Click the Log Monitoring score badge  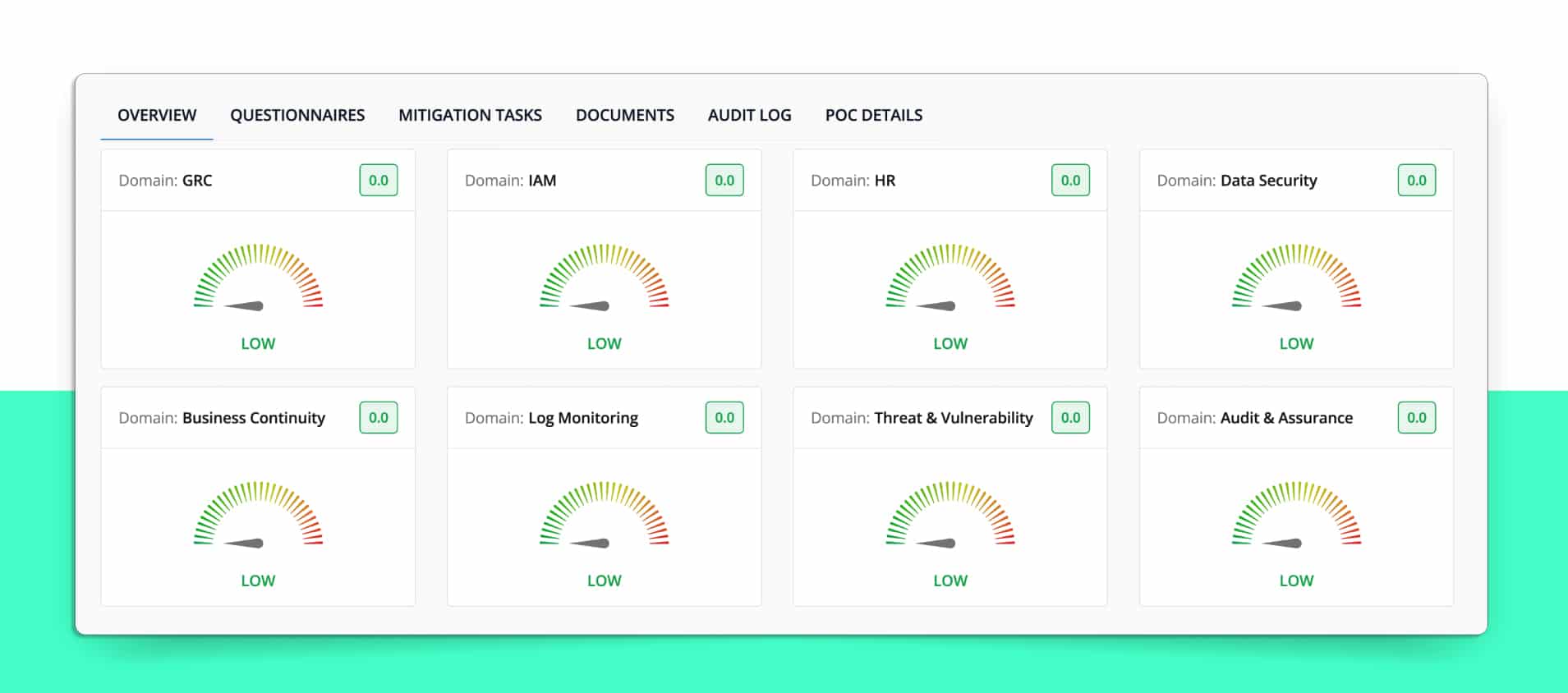(x=724, y=417)
